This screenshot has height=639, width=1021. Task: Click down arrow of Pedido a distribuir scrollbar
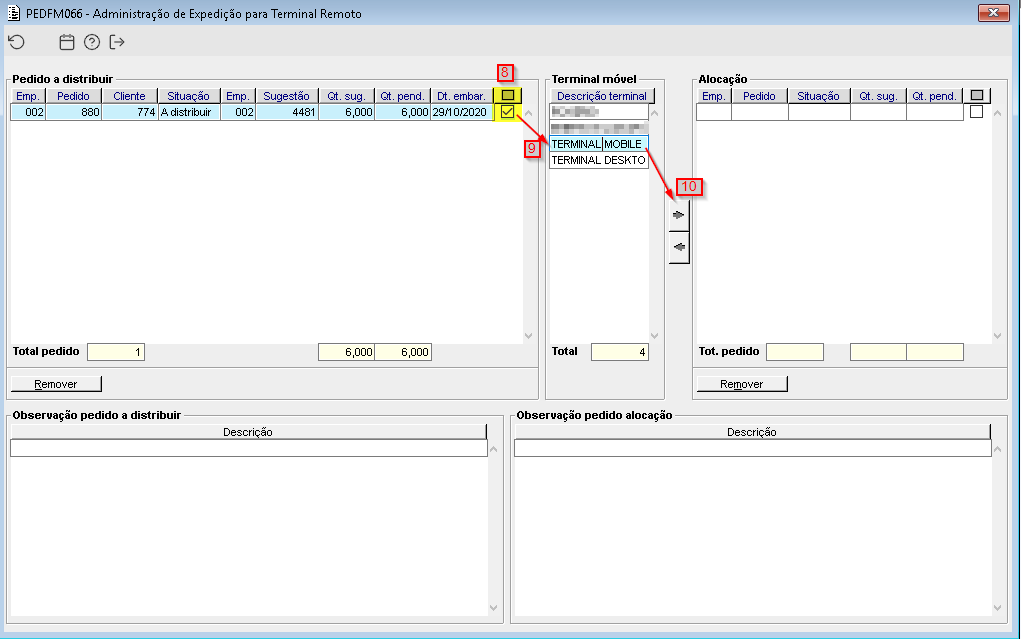coord(528,336)
